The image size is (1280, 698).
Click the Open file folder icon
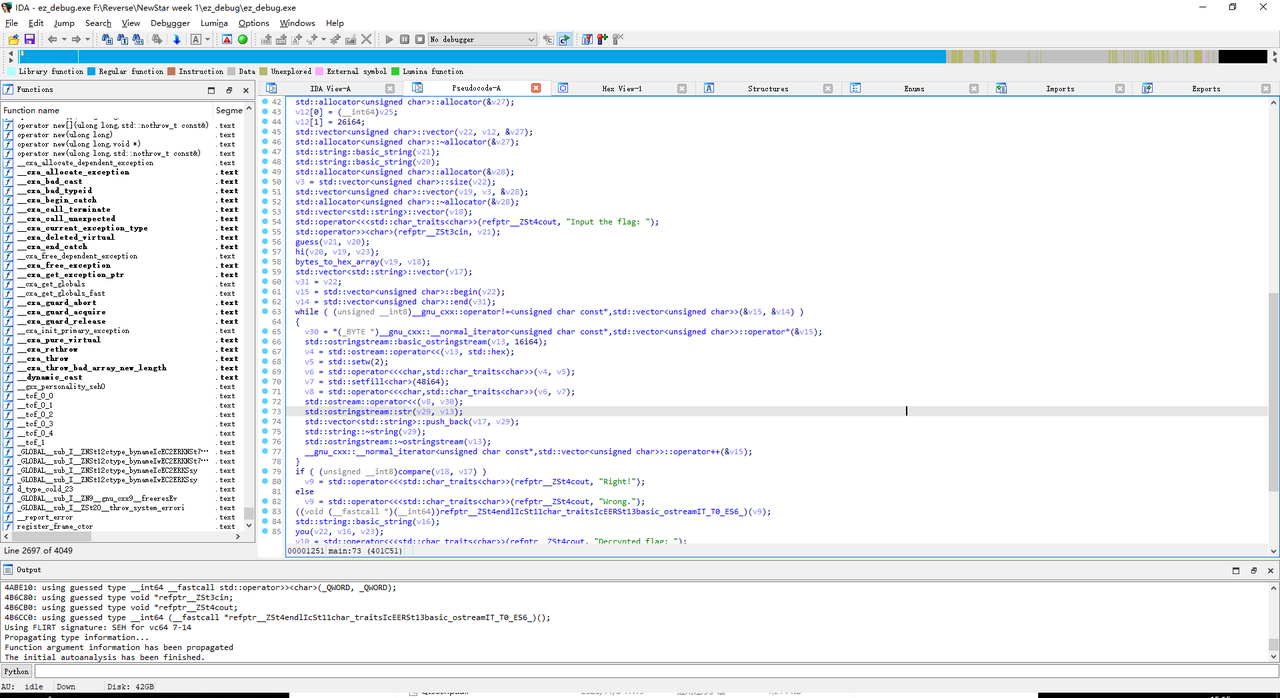[13, 39]
